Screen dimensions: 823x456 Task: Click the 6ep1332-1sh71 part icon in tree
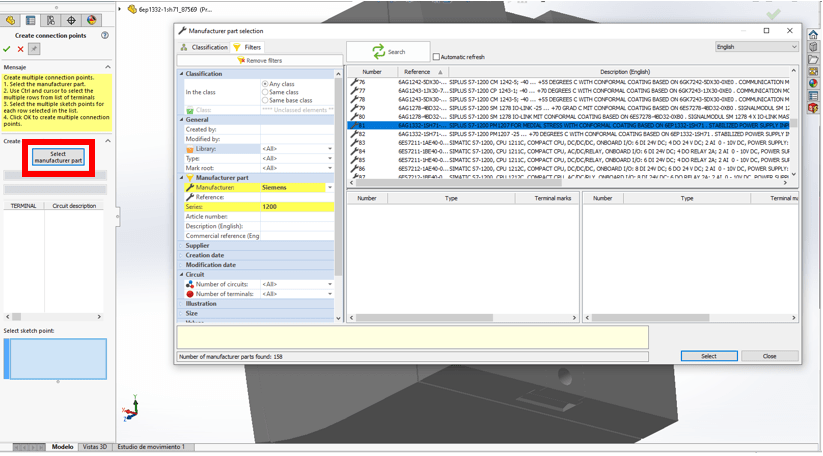pos(132,9)
